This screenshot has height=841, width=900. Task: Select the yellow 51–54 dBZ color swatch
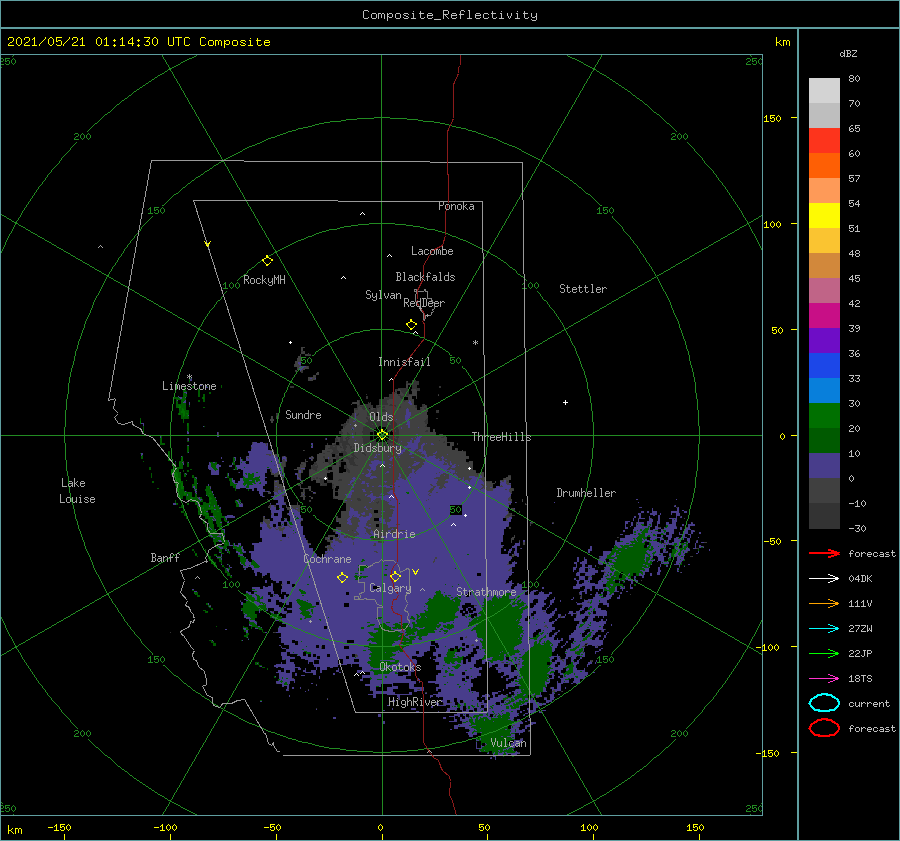(824, 216)
